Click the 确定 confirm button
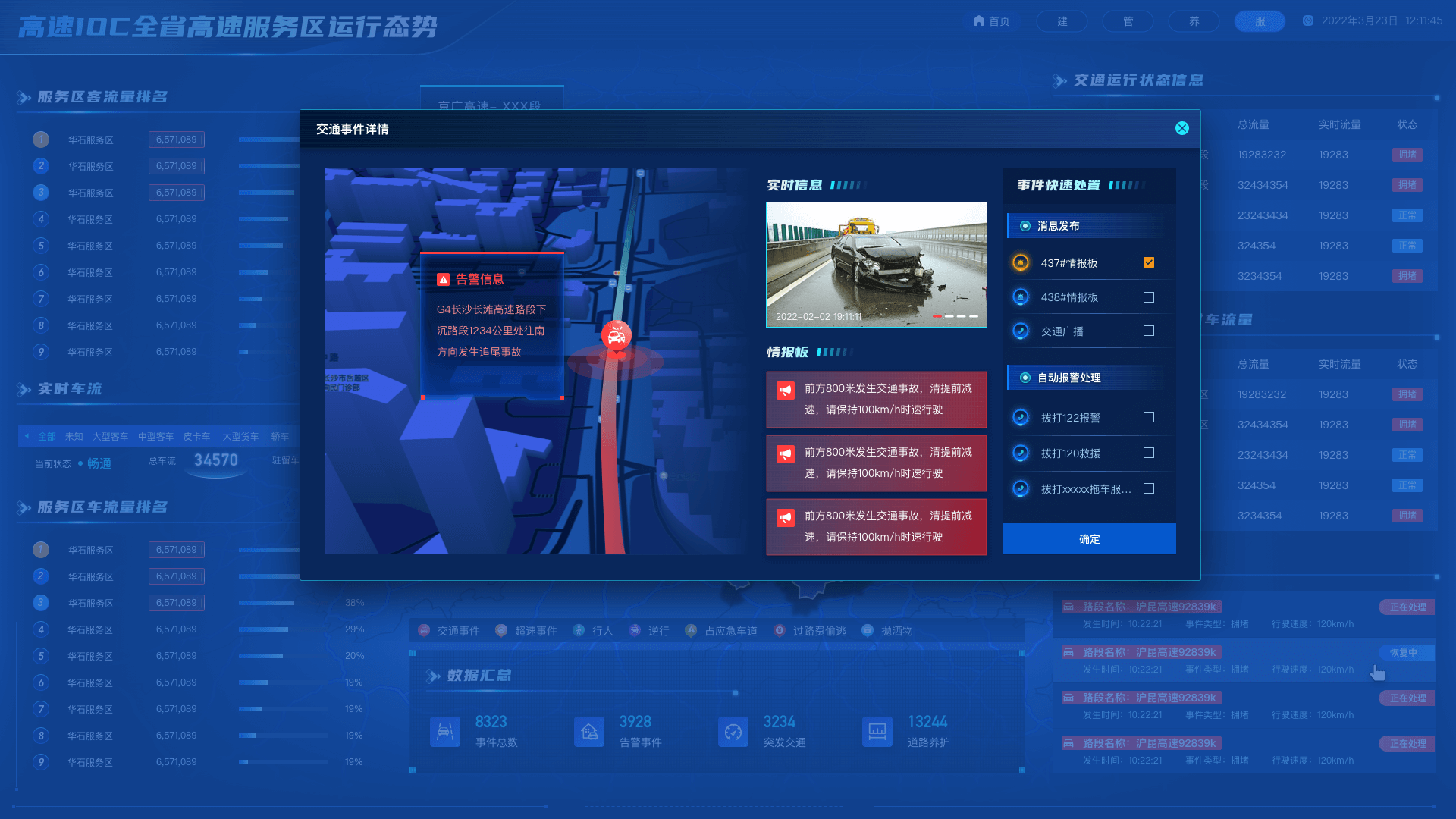1456x819 pixels. (1088, 539)
